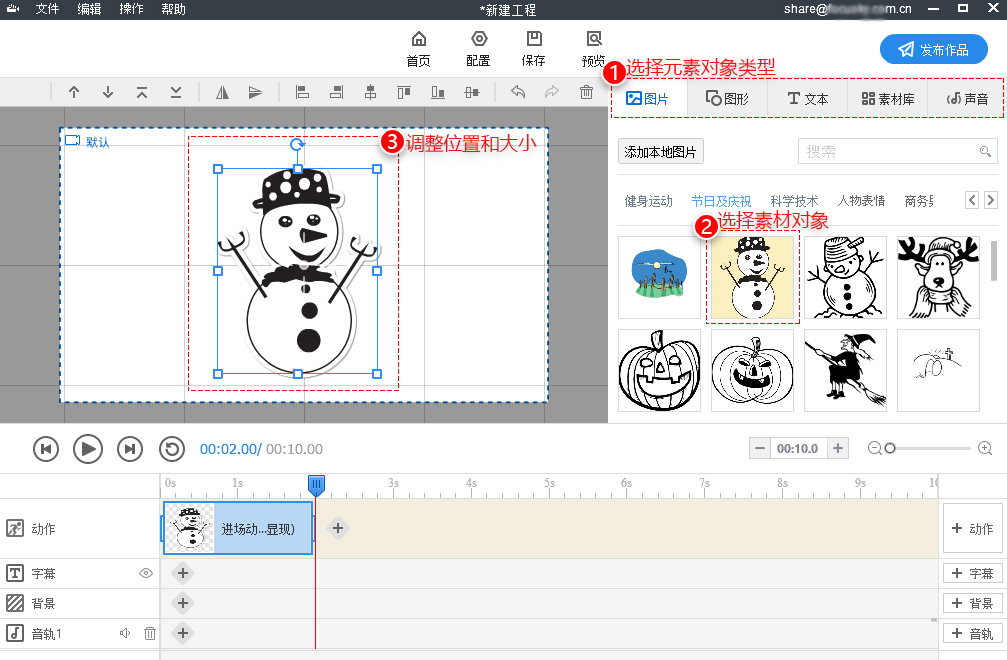Click the blue playhead marker at 2s
The height and width of the screenshot is (660, 1007).
coord(316,485)
